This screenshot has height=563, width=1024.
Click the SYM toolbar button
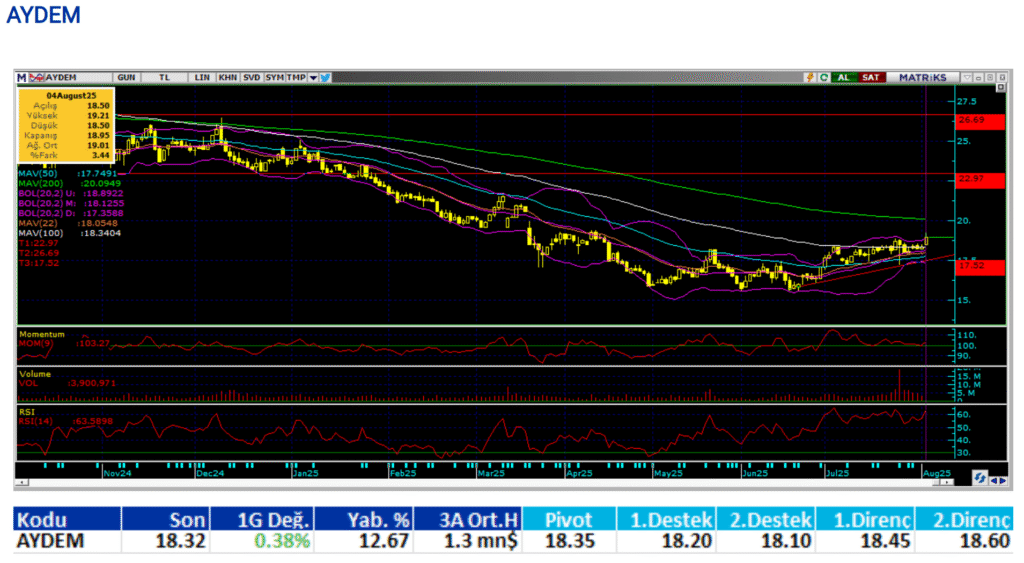(x=274, y=78)
